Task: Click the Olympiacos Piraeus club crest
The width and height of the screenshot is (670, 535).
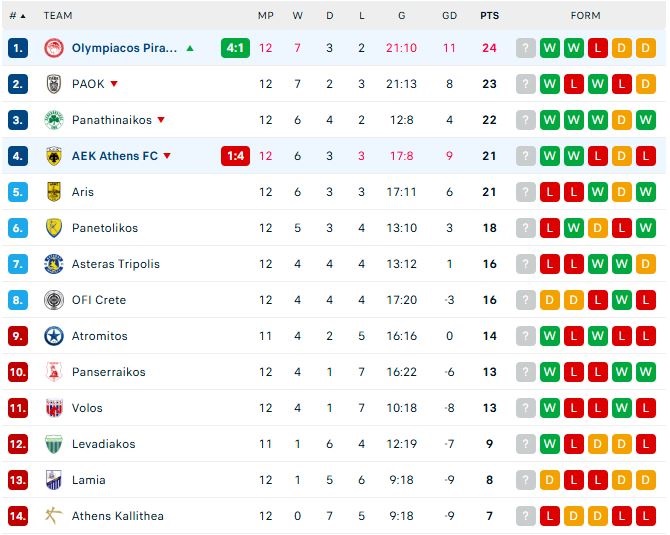Action: 54,48
